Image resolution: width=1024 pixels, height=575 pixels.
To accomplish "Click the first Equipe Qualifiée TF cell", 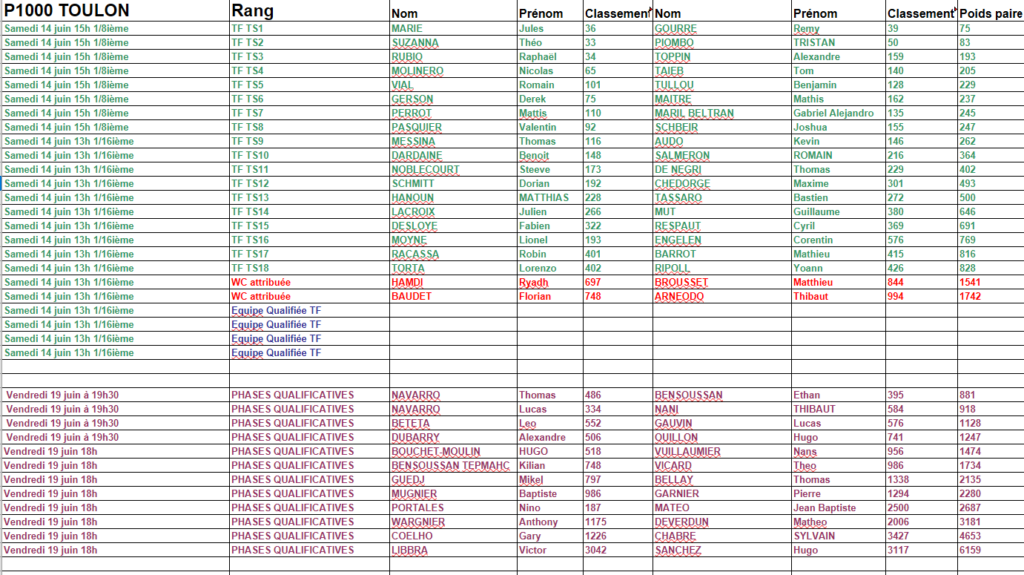I will tap(310, 310).
